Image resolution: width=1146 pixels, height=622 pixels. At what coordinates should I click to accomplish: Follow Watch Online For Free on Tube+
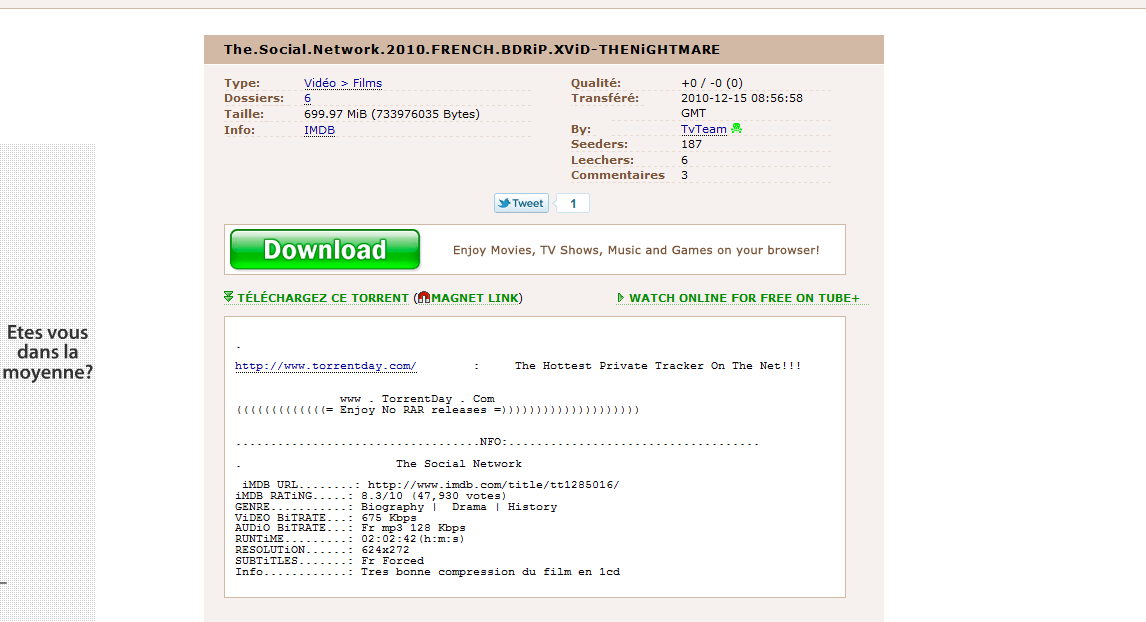coord(744,298)
